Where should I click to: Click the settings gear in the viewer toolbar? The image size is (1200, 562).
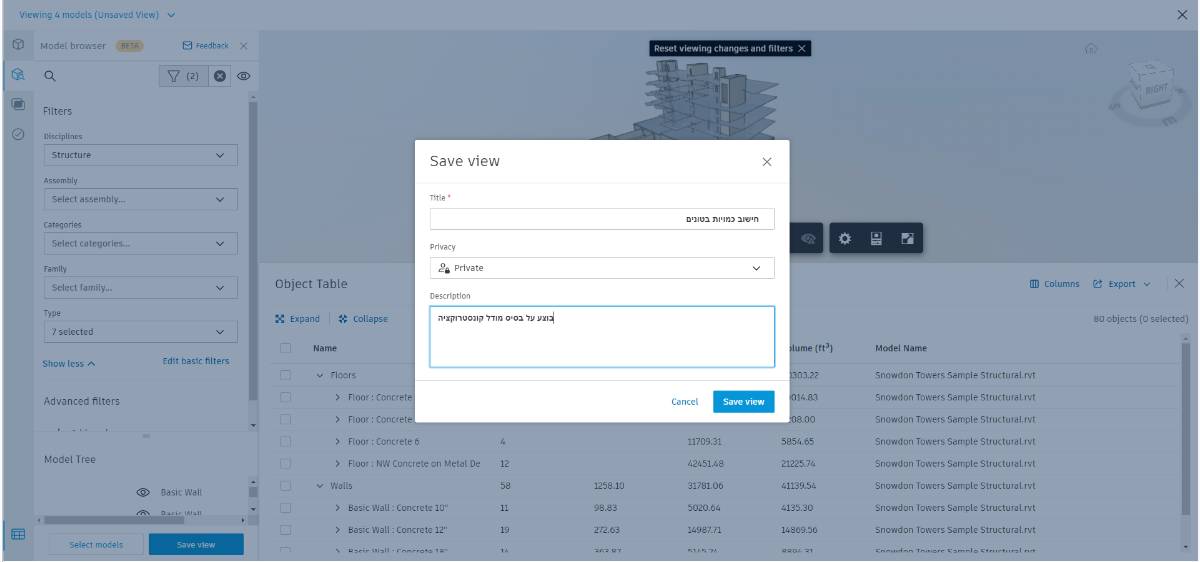[x=845, y=239]
